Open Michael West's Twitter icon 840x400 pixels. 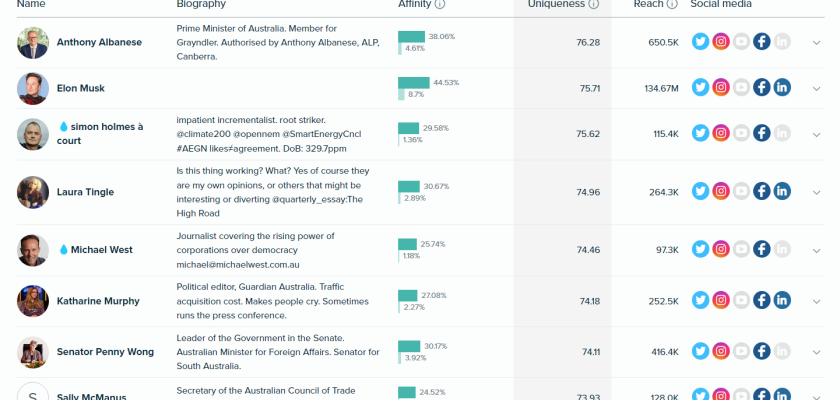[700, 249]
